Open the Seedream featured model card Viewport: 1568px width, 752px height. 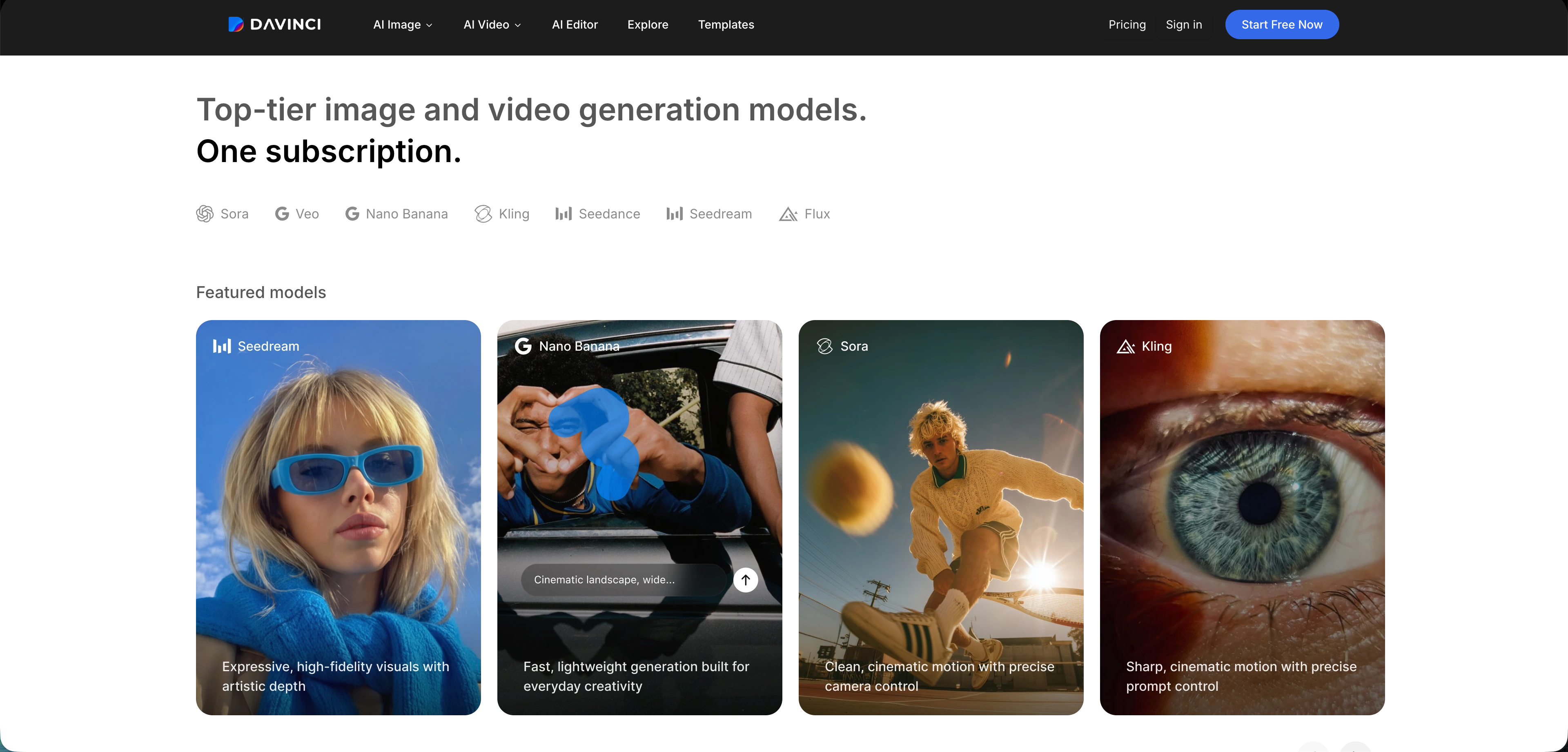point(339,517)
